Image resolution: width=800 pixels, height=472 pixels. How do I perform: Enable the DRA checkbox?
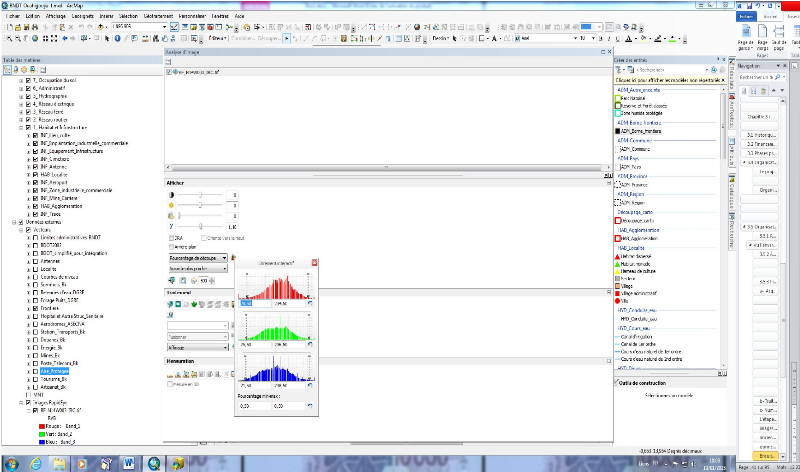(x=169, y=237)
